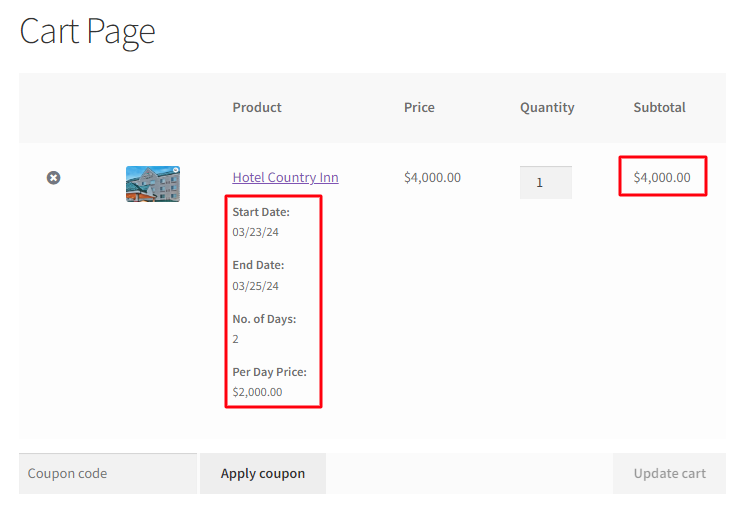Open the Hotel Country Inn product thumbnail

point(153,184)
